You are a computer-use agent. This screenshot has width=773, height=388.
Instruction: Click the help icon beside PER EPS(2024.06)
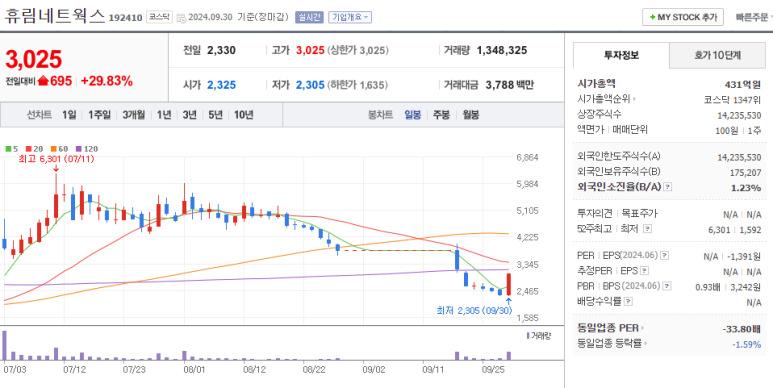tap(665, 255)
